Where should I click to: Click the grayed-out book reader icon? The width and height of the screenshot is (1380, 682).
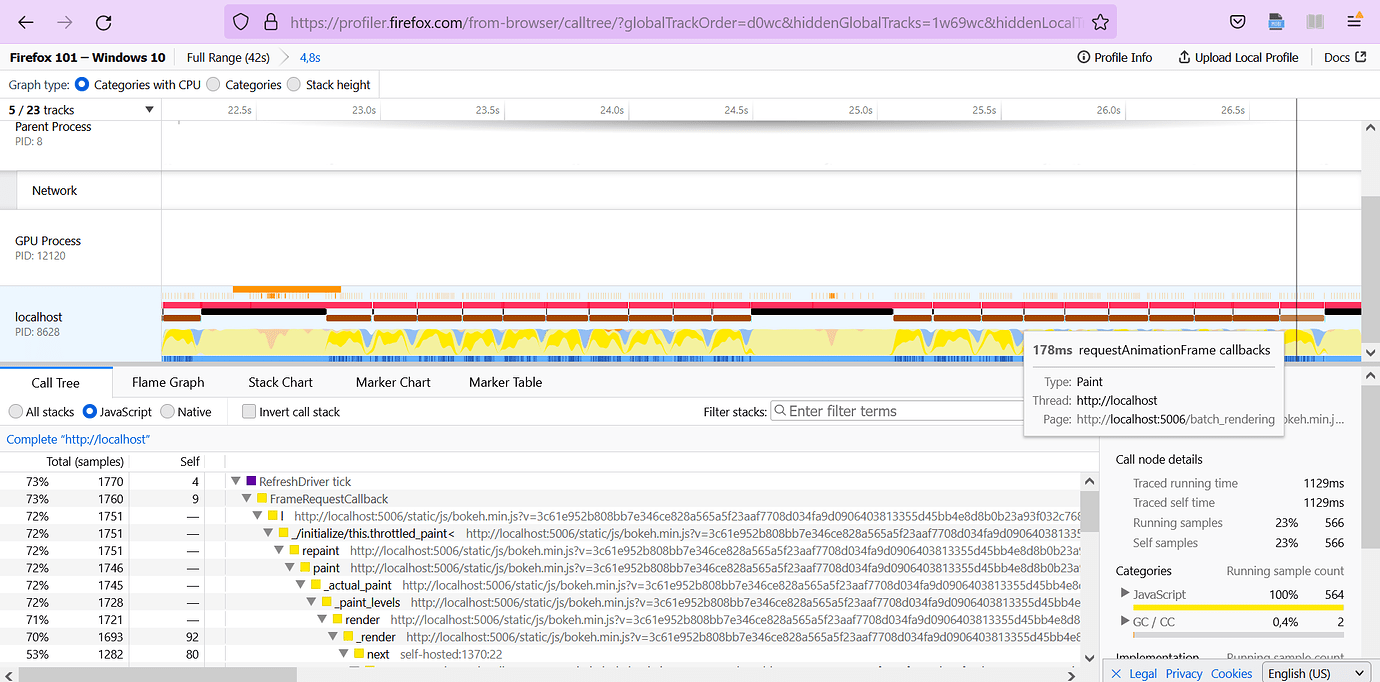point(1315,22)
